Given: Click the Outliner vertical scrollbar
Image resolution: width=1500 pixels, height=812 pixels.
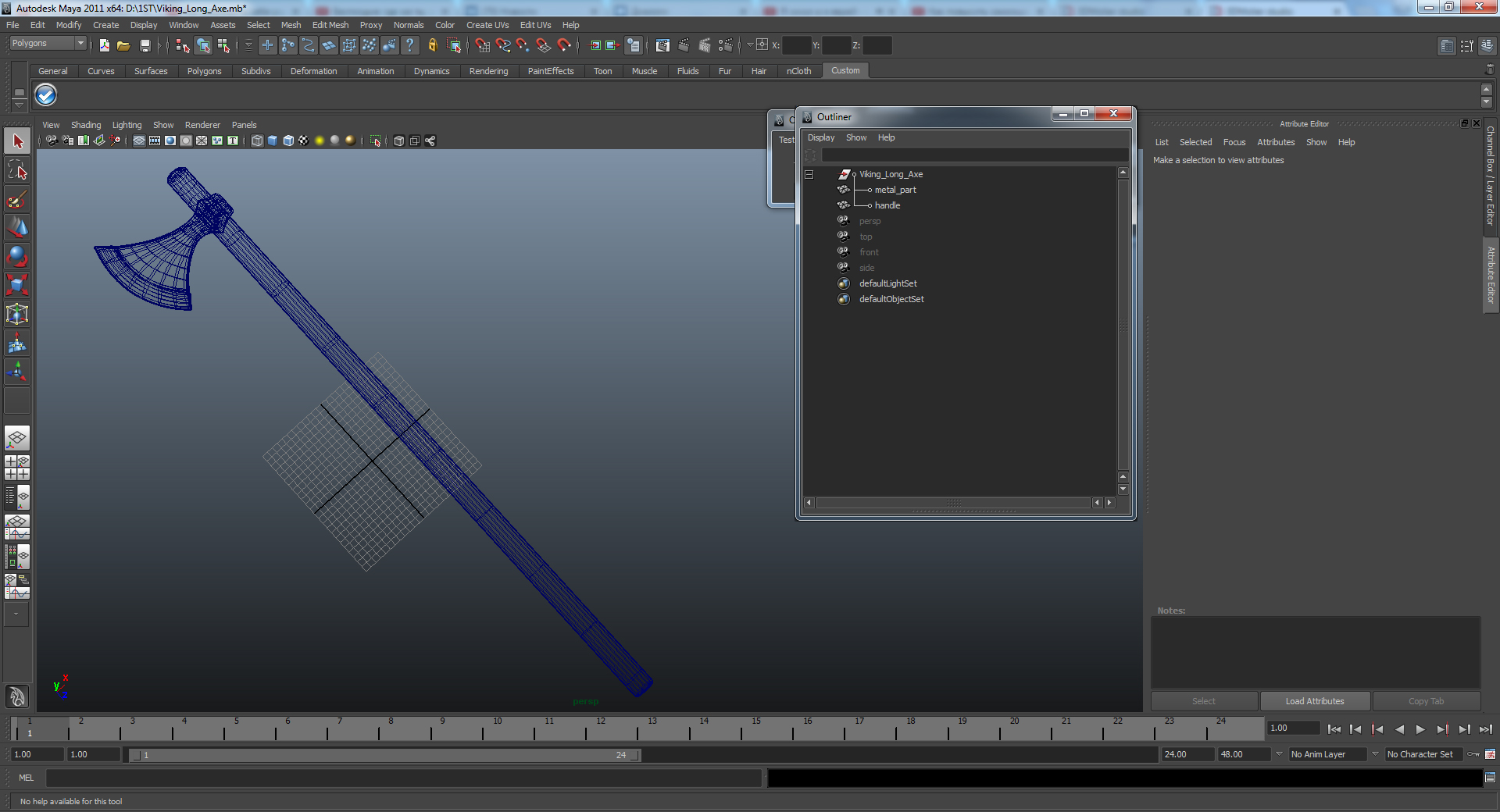Looking at the screenshot, I should (1123, 324).
